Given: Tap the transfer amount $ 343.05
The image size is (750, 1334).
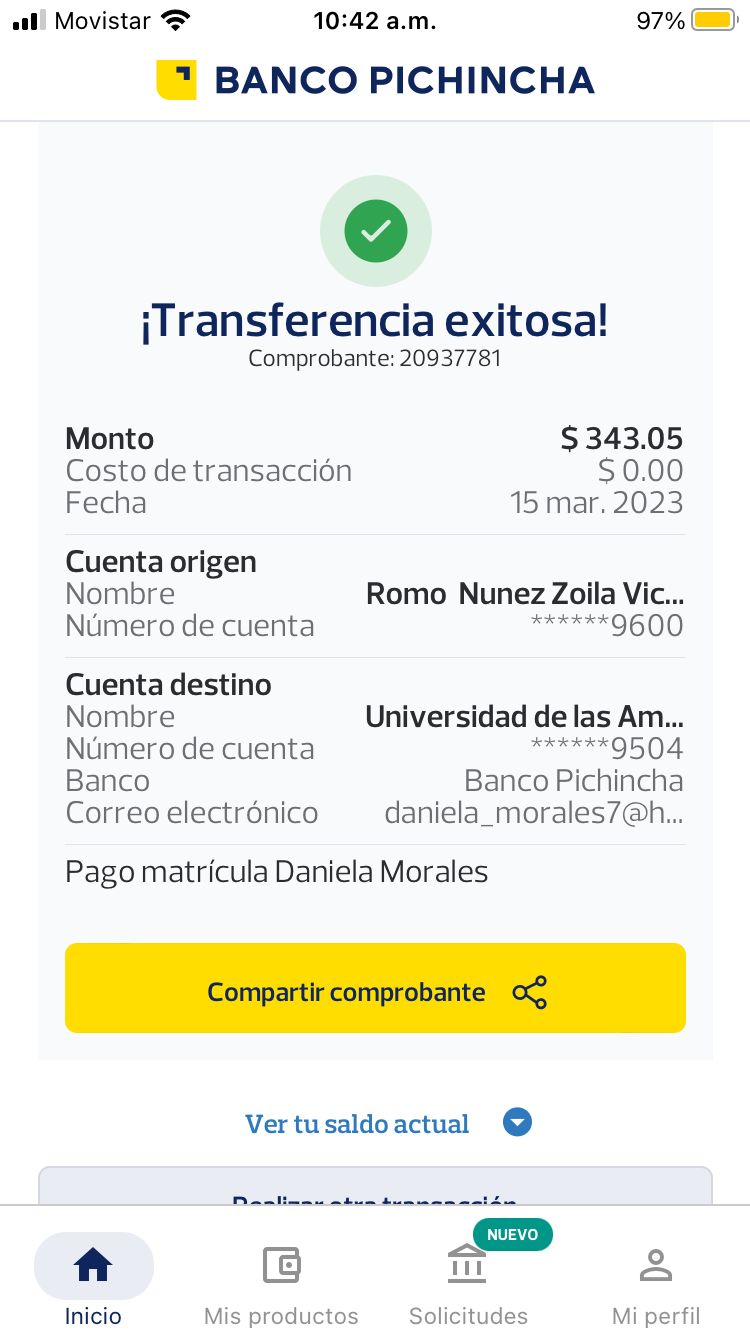Looking at the screenshot, I should [x=621, y=439].
